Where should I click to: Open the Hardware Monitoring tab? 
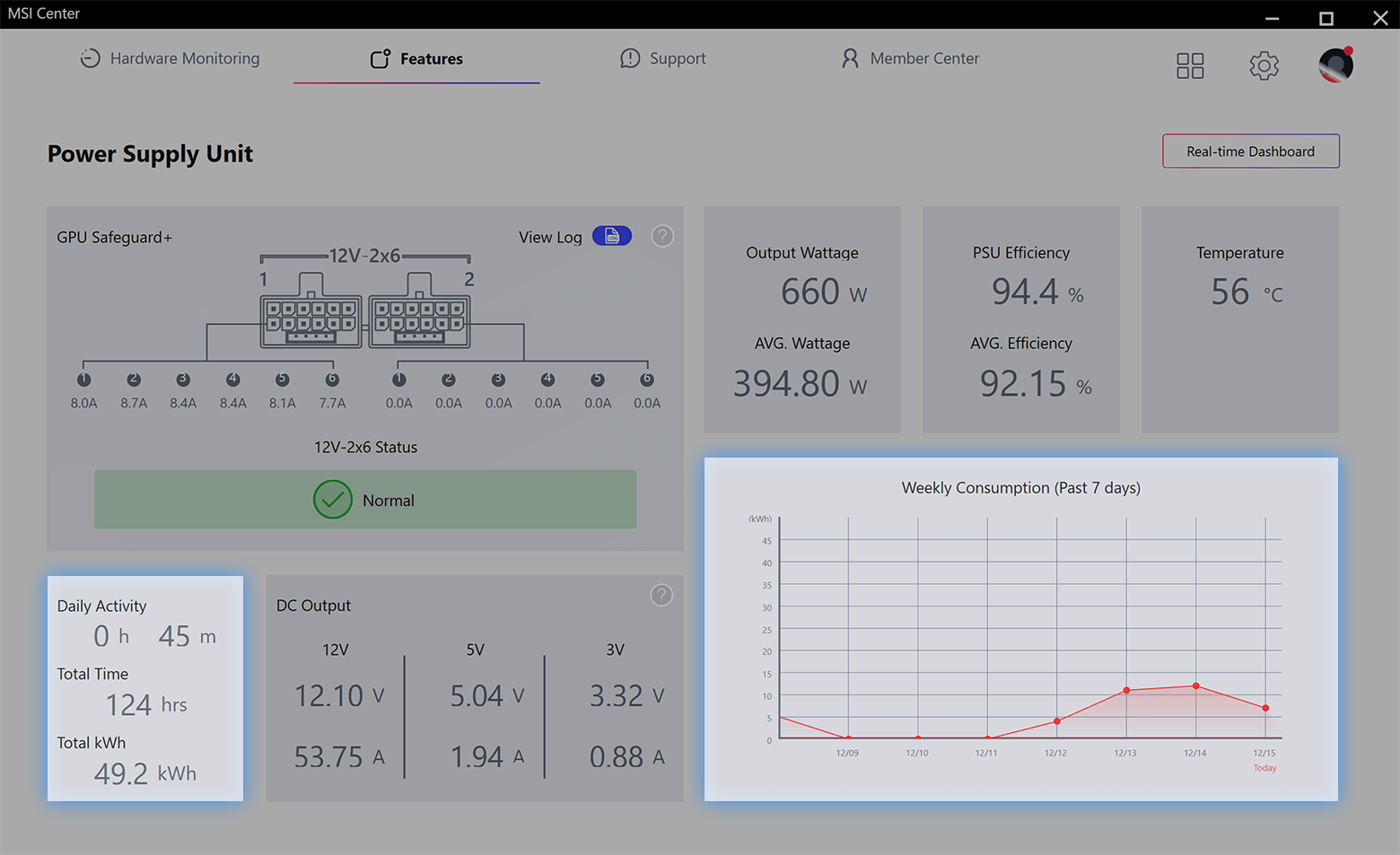point(170,58)
